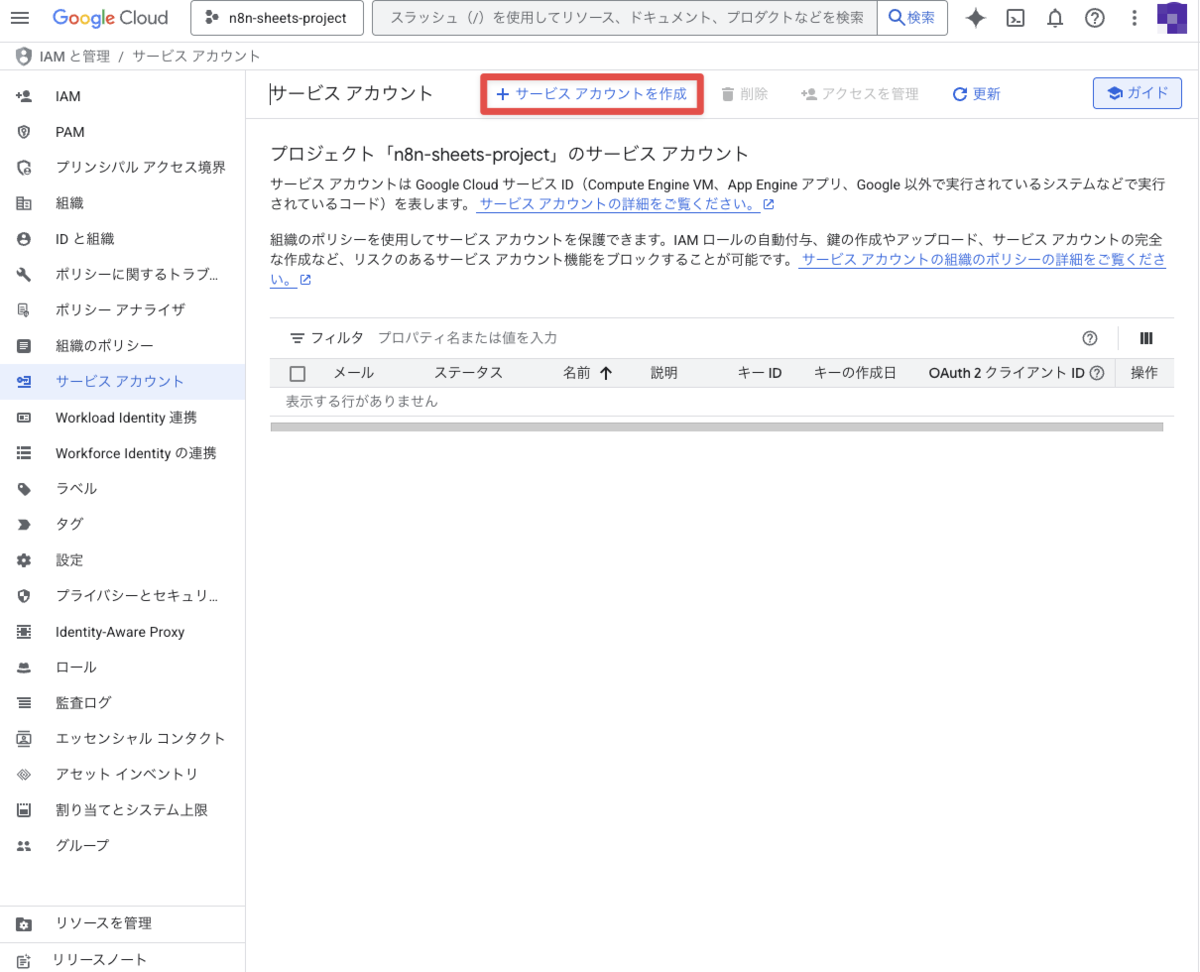Open the n8n-sheets-project project selector
This screenshot has height=972, width=1200.
275,18
